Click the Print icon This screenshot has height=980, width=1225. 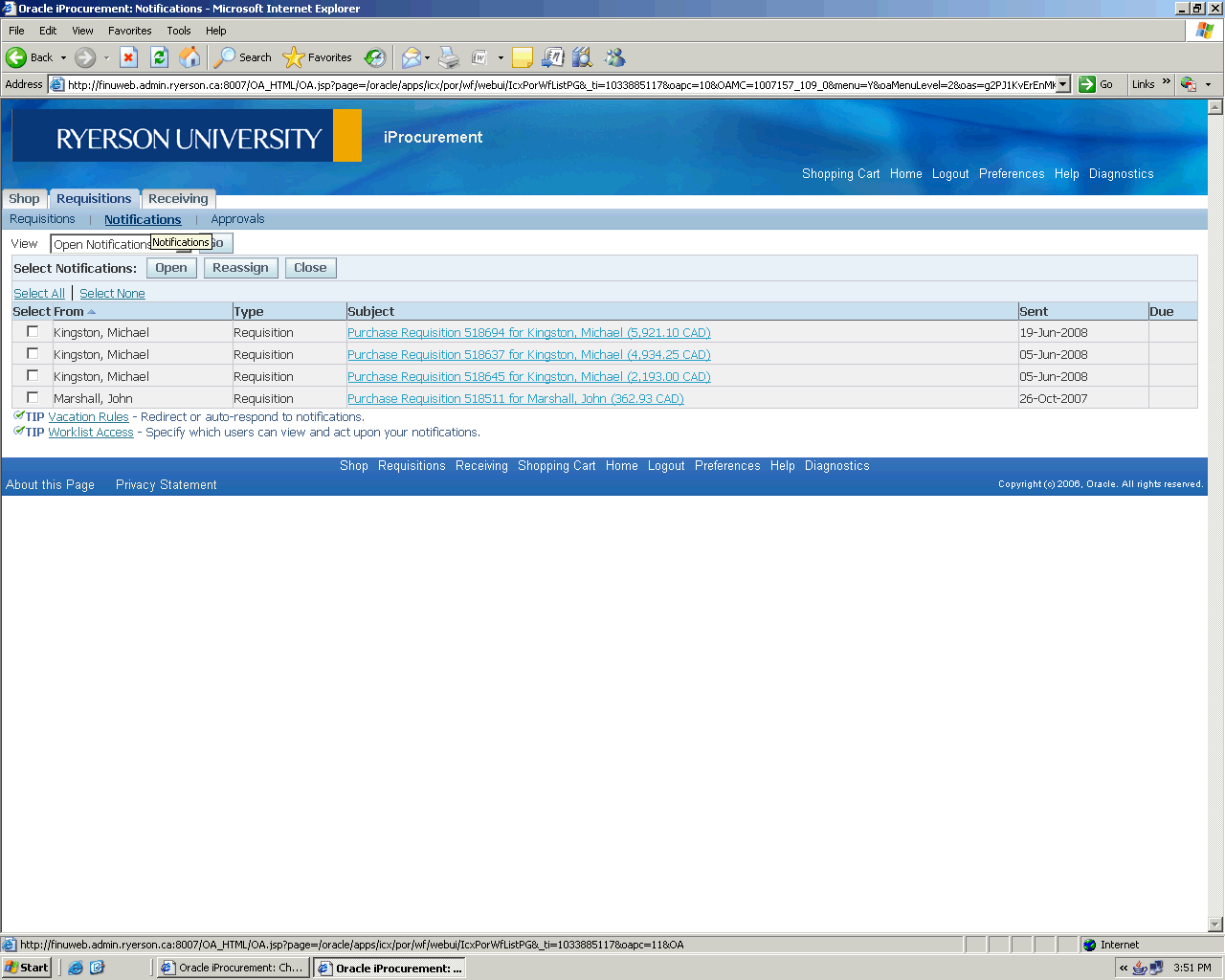click(x=449, y=57)
